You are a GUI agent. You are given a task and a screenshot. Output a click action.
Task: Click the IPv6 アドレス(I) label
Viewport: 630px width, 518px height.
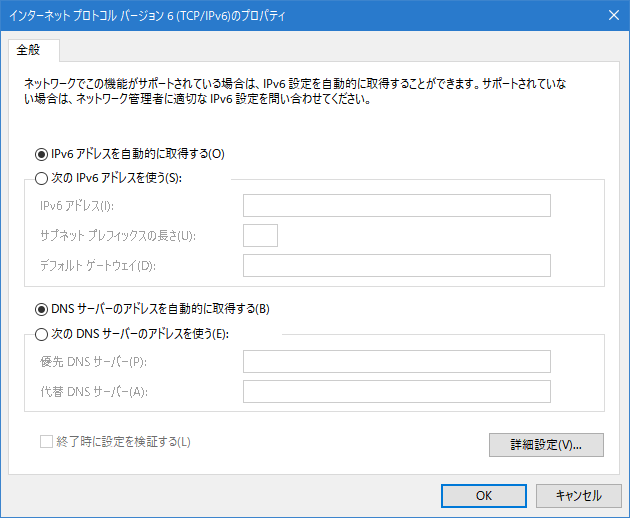(77, 206)
